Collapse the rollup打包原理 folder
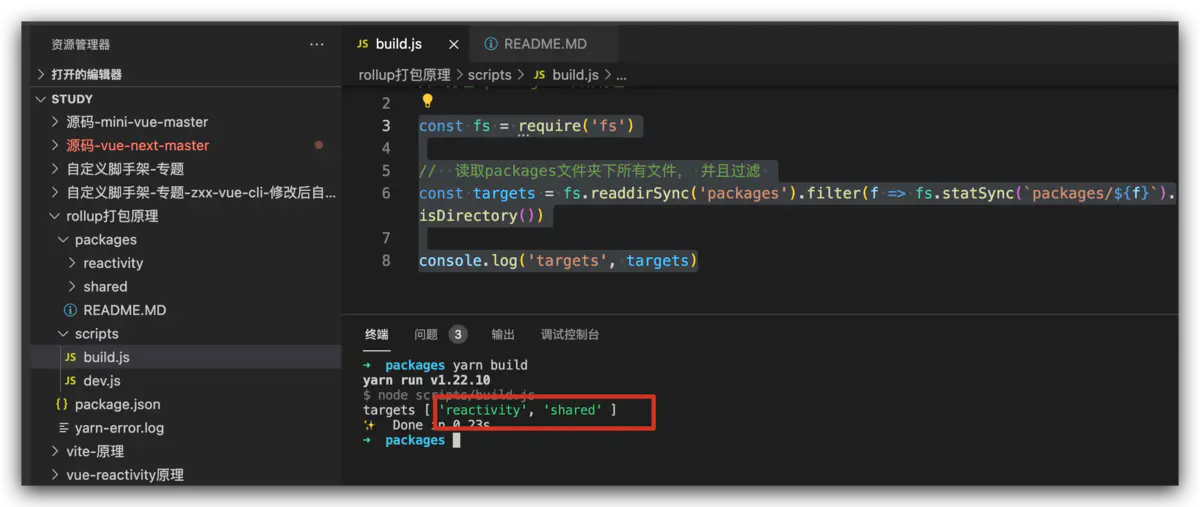1200x507 pixels. (x=55, y=216)
